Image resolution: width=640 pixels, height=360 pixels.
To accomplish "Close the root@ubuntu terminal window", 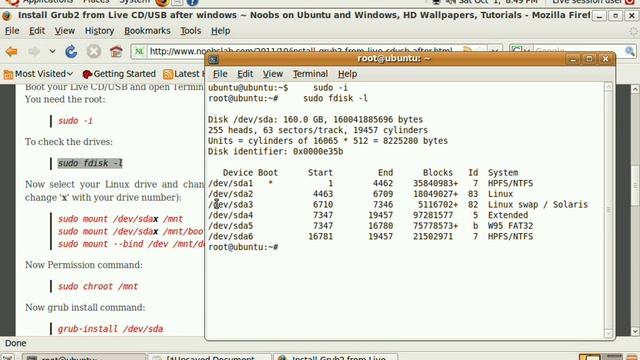I will tap(605, 59).
